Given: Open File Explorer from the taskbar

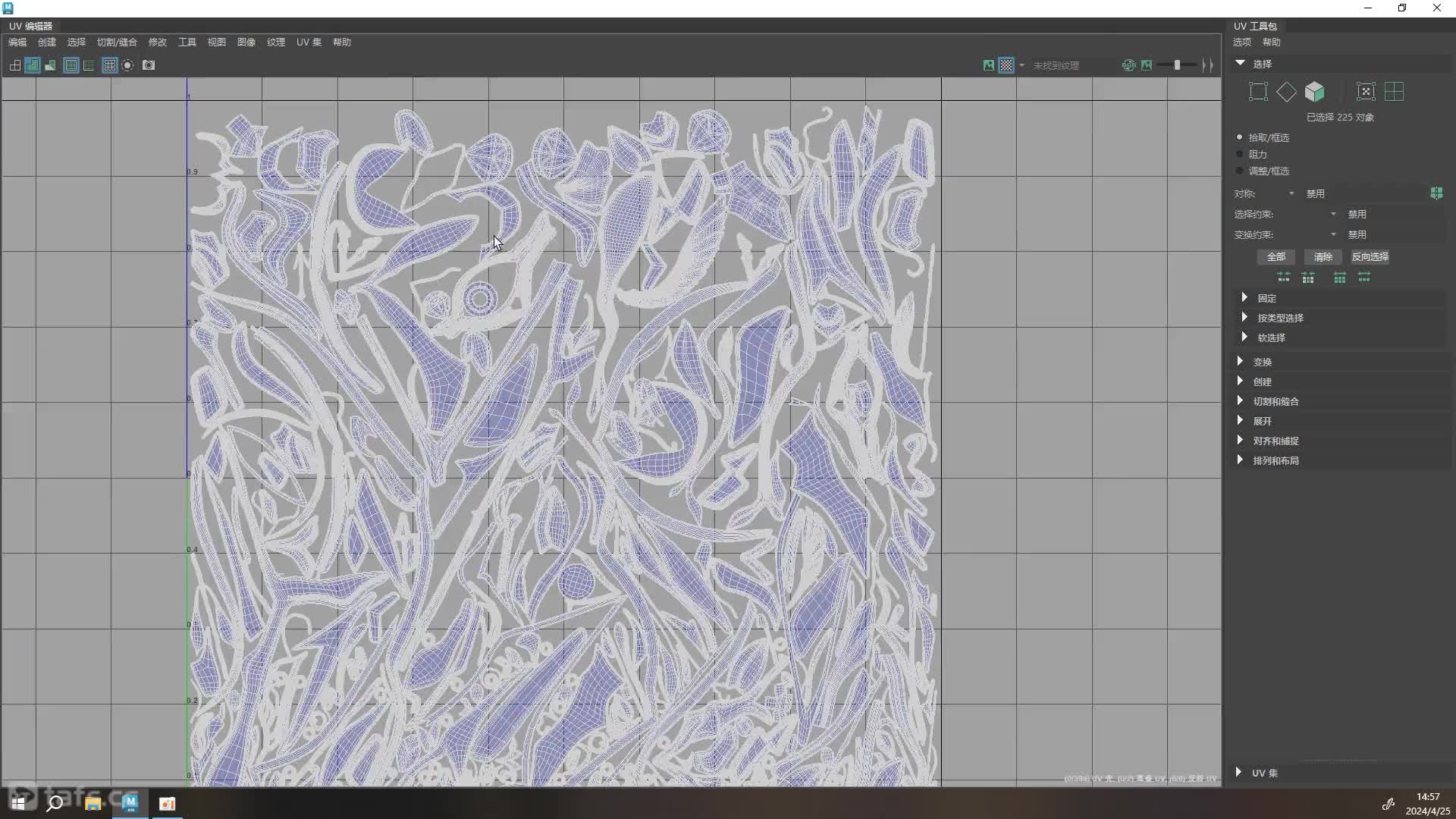Looking at the screenshot, I should 93,803.
